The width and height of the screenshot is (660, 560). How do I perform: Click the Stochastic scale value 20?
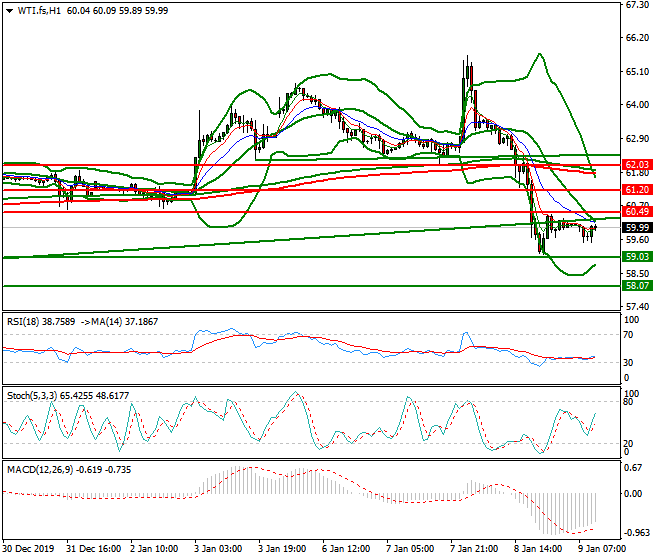pos(628,444)
